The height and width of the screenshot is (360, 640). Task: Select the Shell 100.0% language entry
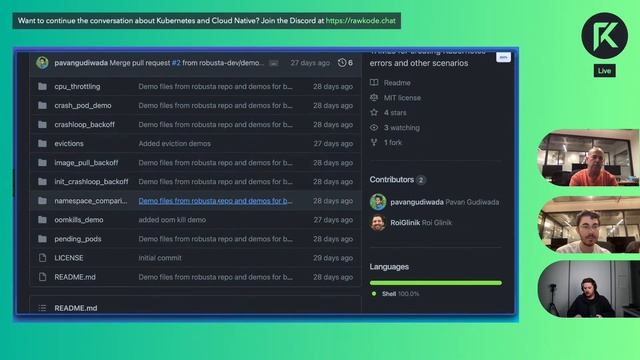pyautogui.click(x=396, y=294)
